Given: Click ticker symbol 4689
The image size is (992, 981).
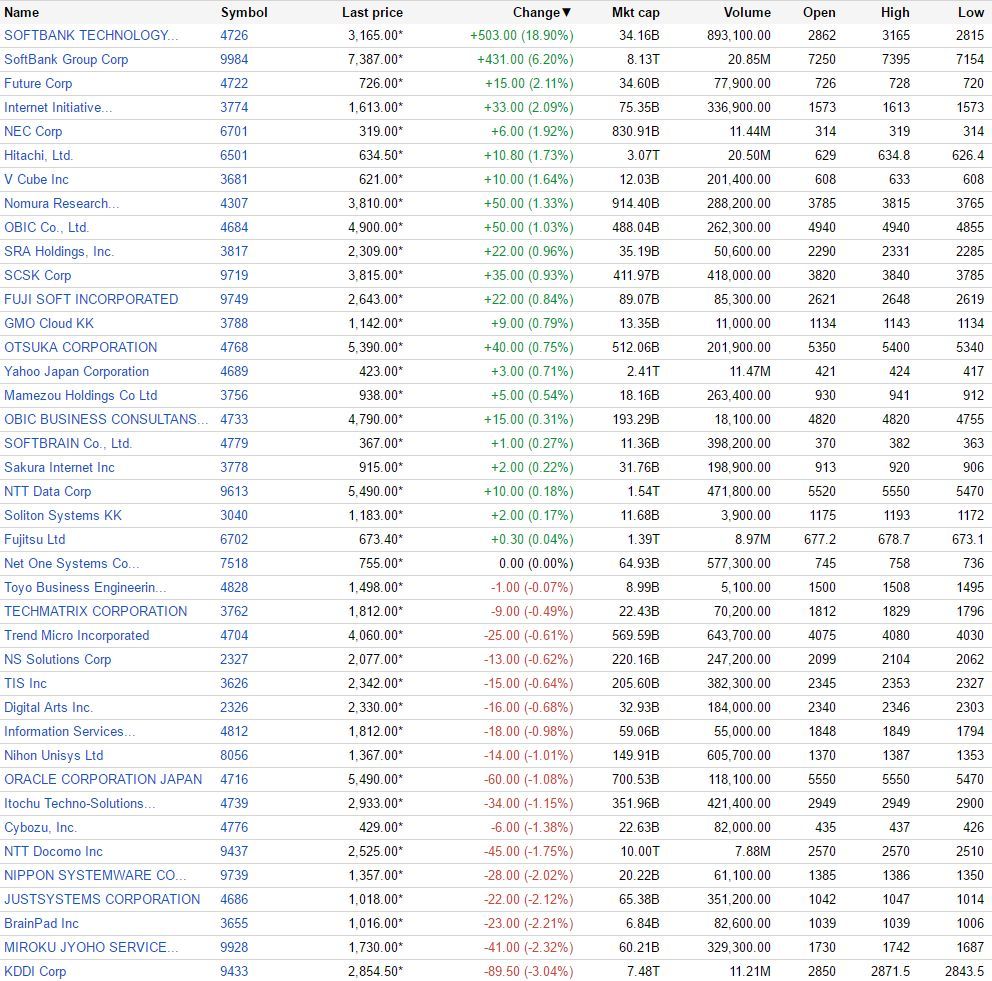Looking at the screenshot, I should [234, 371].
